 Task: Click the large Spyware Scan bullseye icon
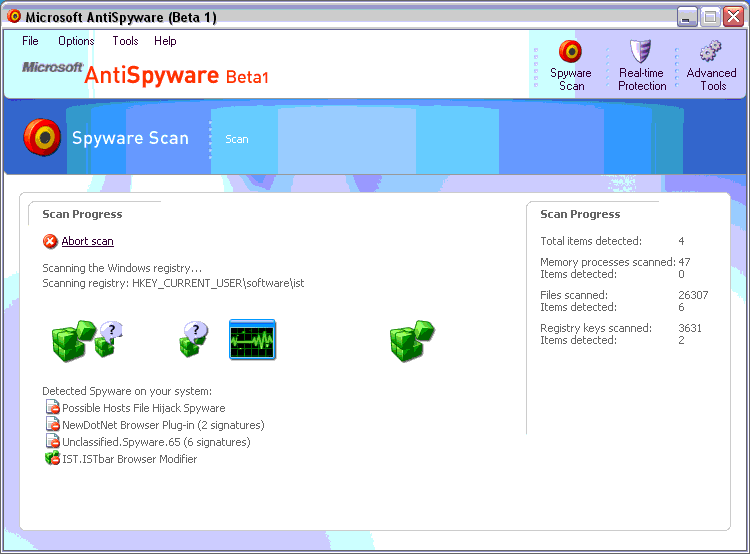pyautogui.click(x=42, y=138)
